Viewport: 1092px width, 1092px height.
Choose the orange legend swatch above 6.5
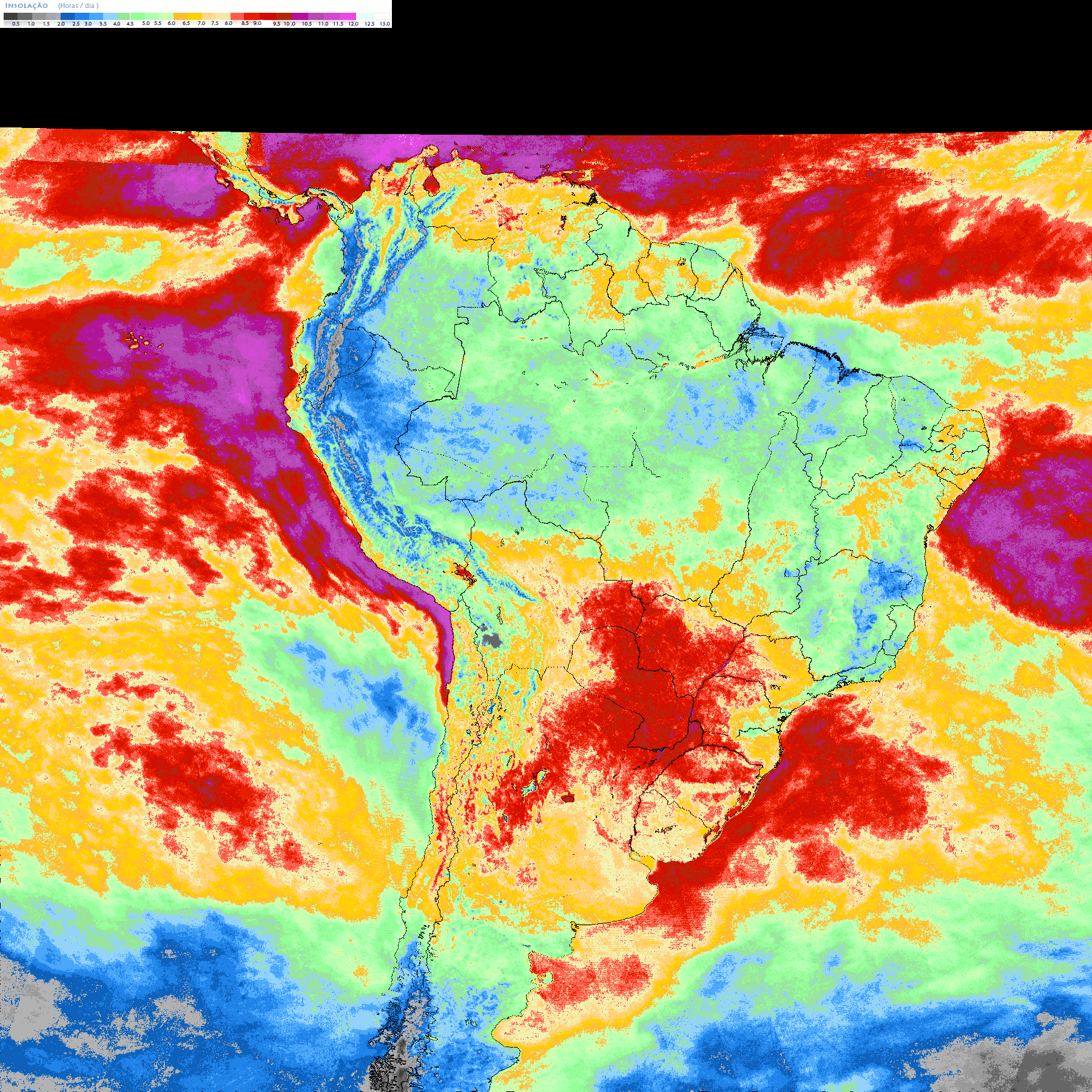180,16
